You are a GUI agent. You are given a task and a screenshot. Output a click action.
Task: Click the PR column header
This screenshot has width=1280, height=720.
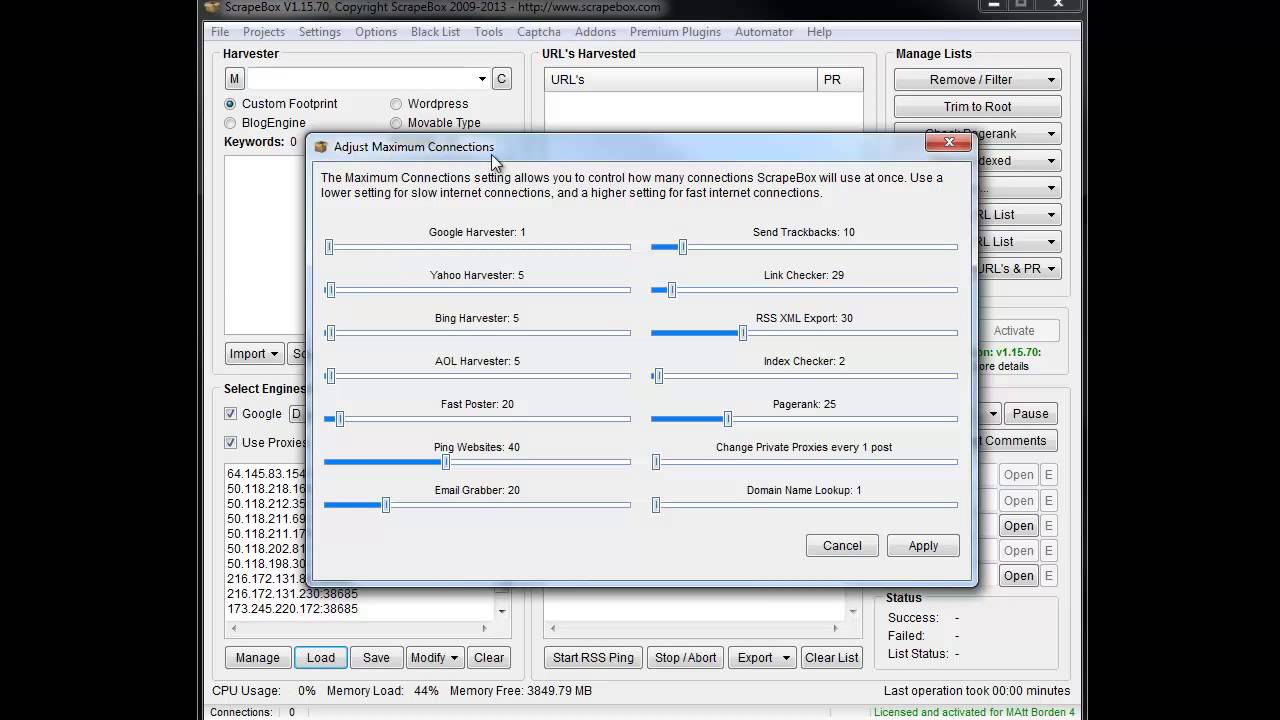coord(840,80)
